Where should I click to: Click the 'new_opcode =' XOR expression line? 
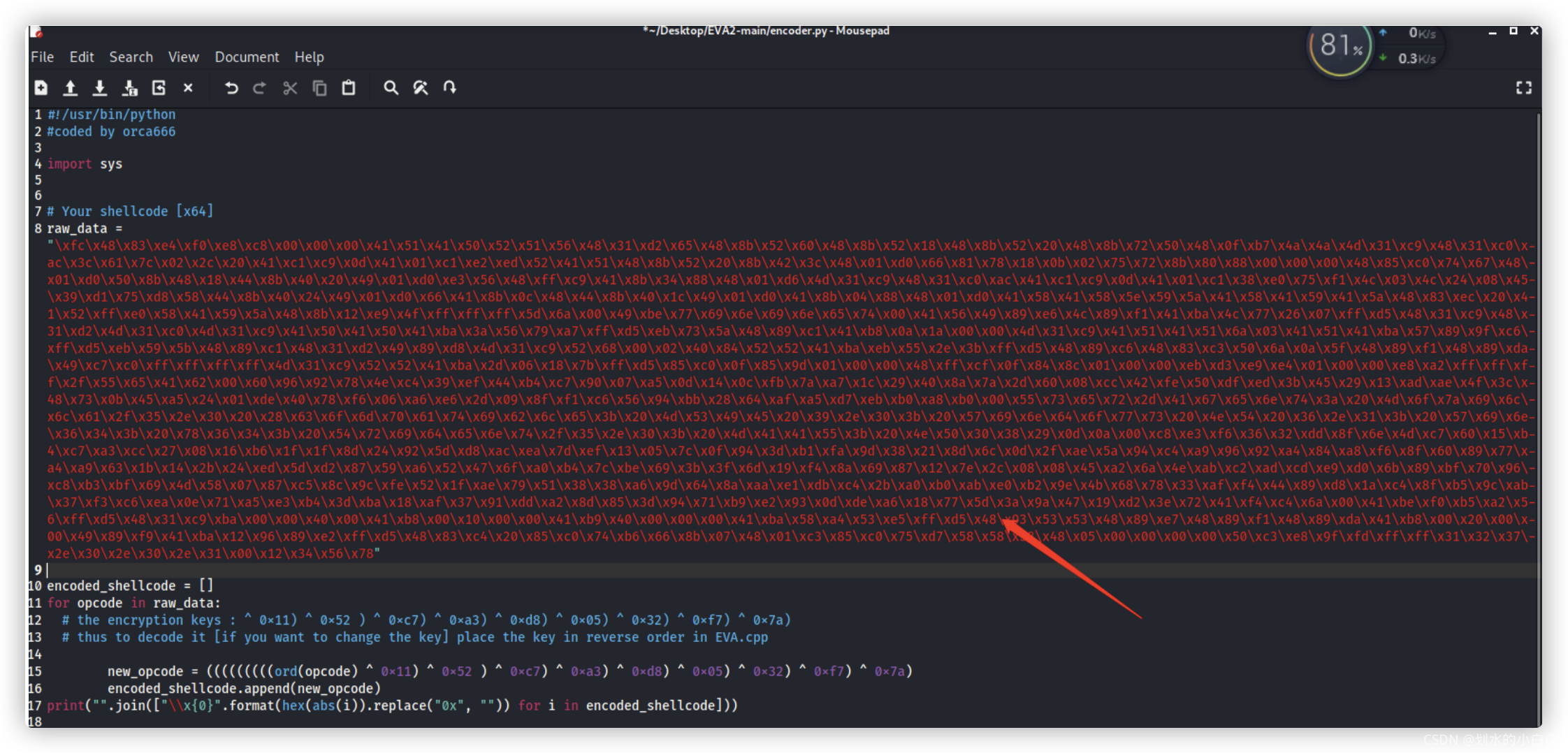pos(510,671)
